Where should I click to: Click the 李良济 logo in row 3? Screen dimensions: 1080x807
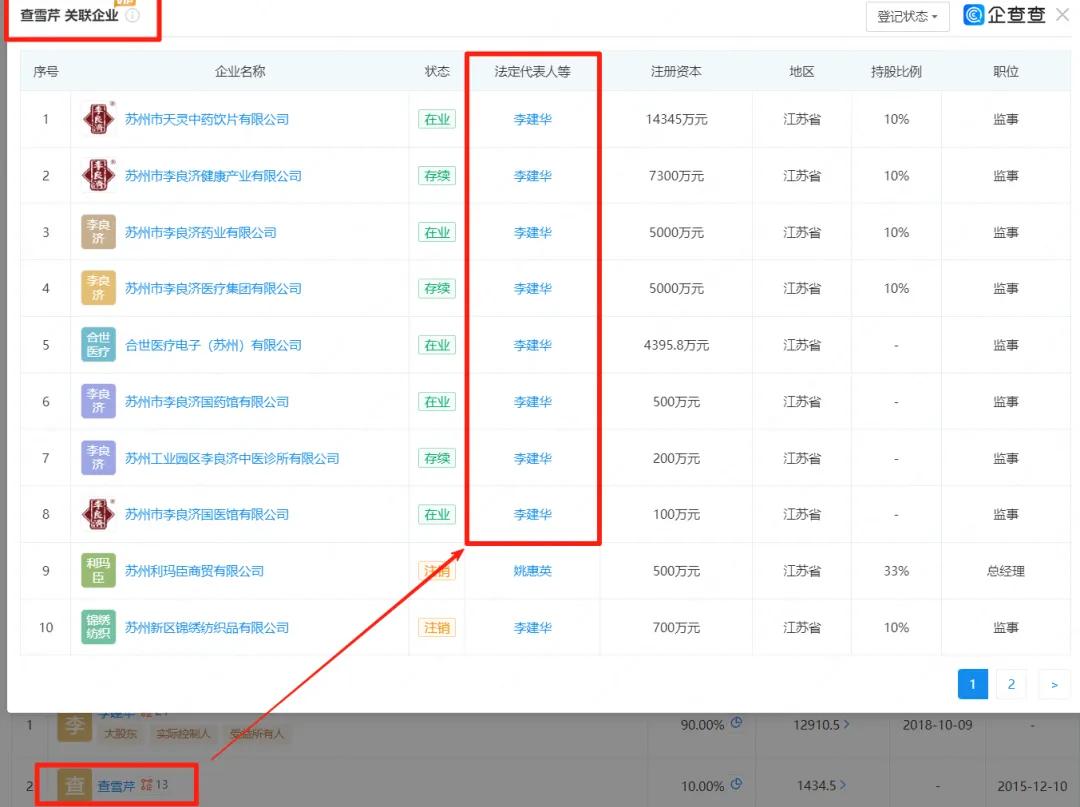[97, 232]
